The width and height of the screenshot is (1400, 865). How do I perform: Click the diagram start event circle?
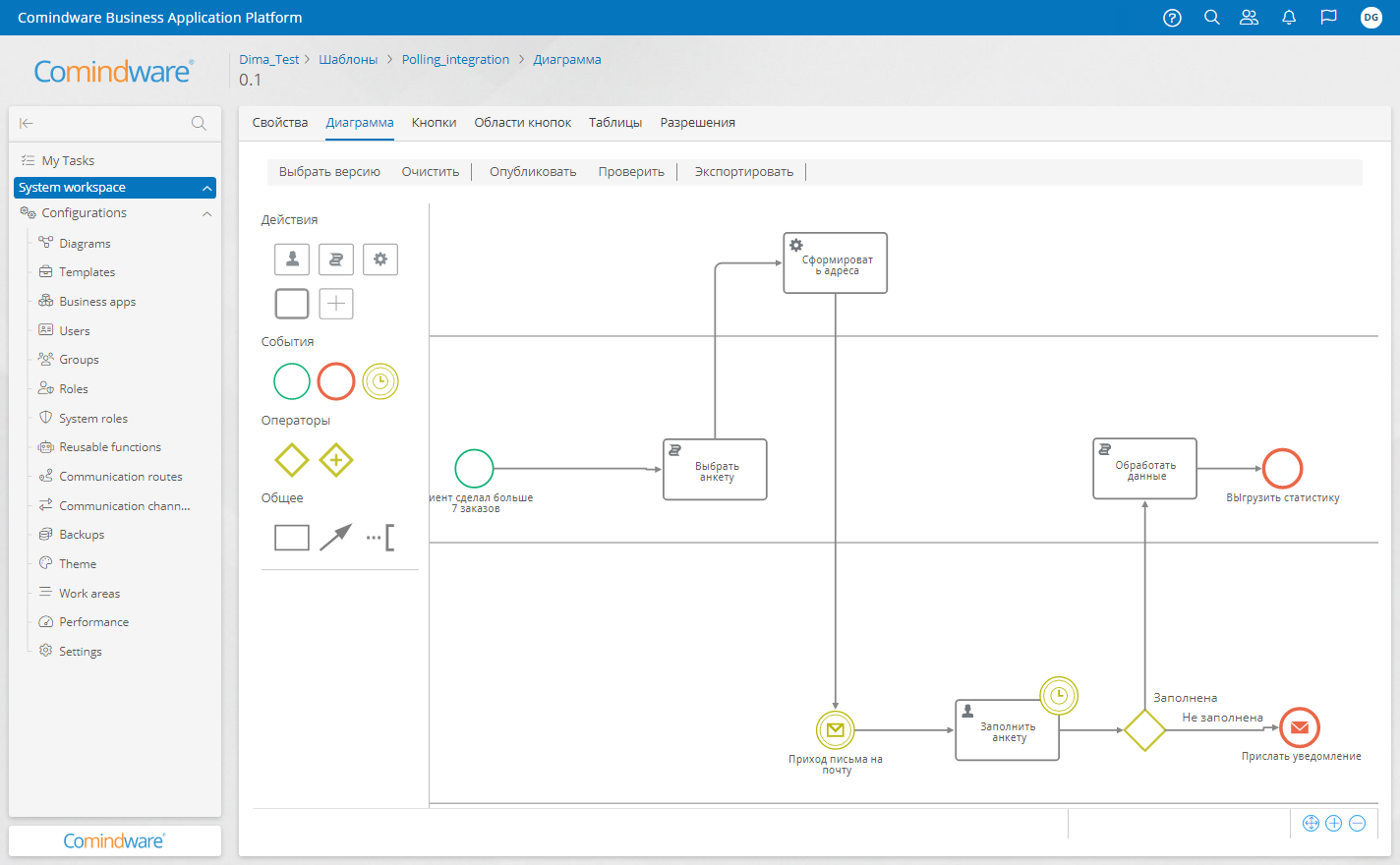(x=474, y=469)
